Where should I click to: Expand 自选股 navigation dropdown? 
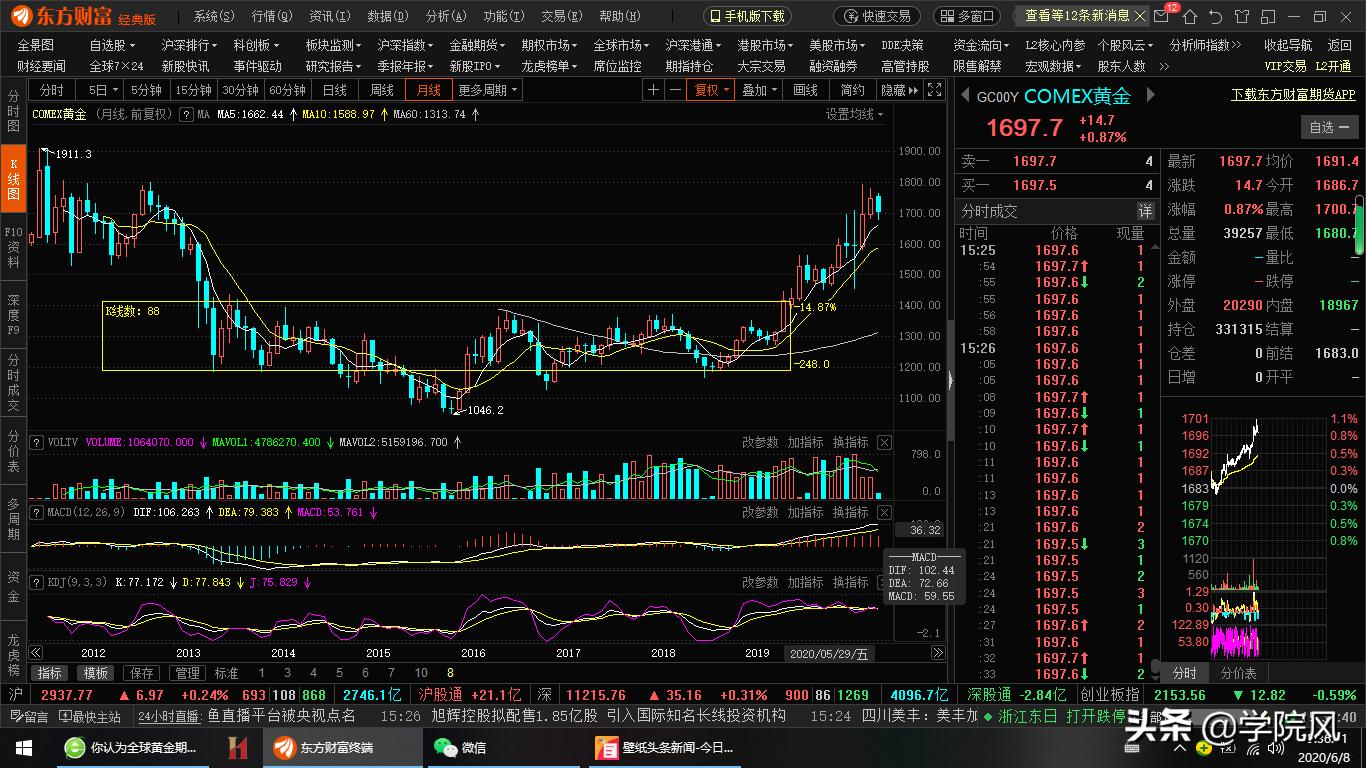112,45
